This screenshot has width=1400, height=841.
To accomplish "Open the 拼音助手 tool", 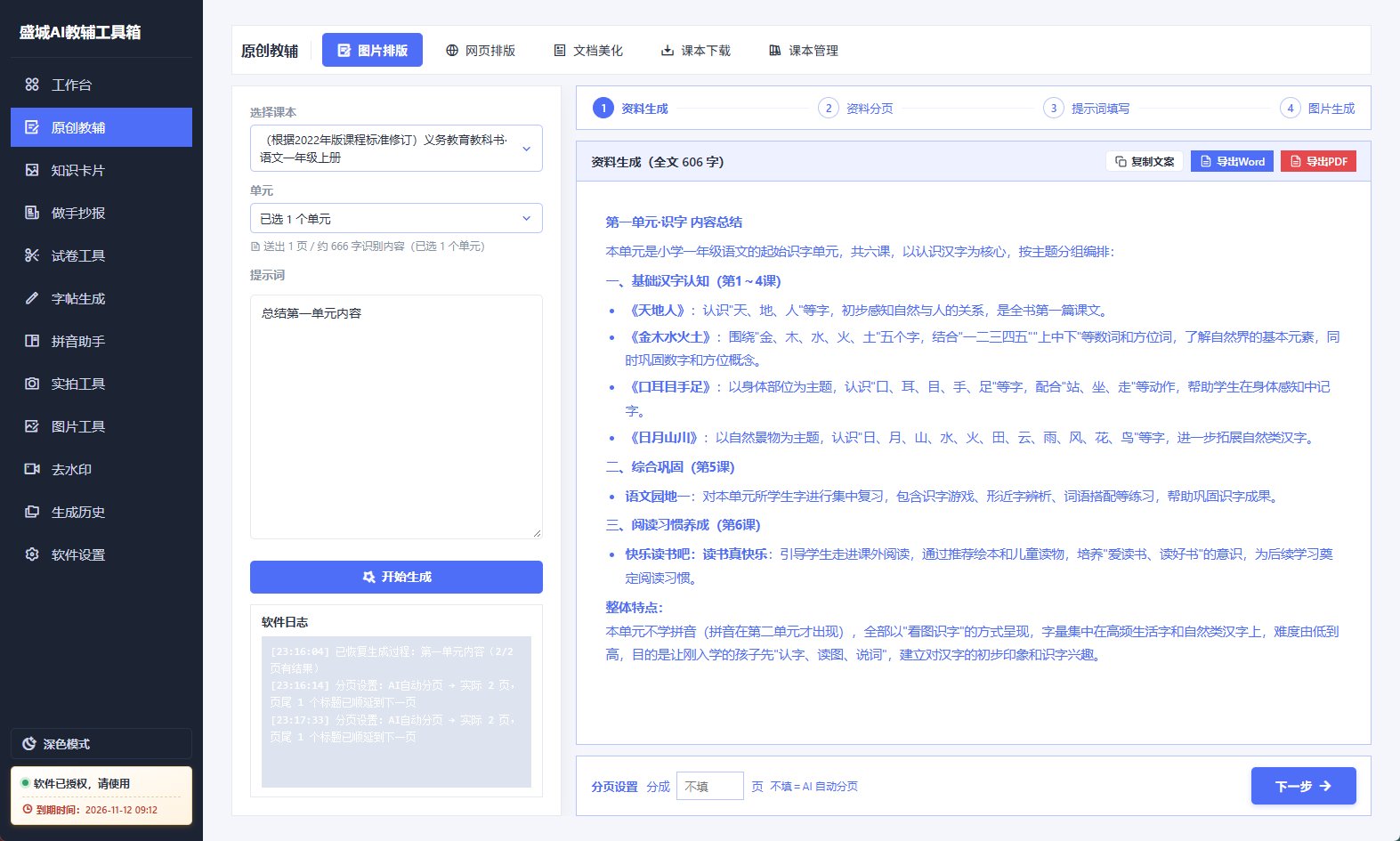I will click(x=101, y=341).
